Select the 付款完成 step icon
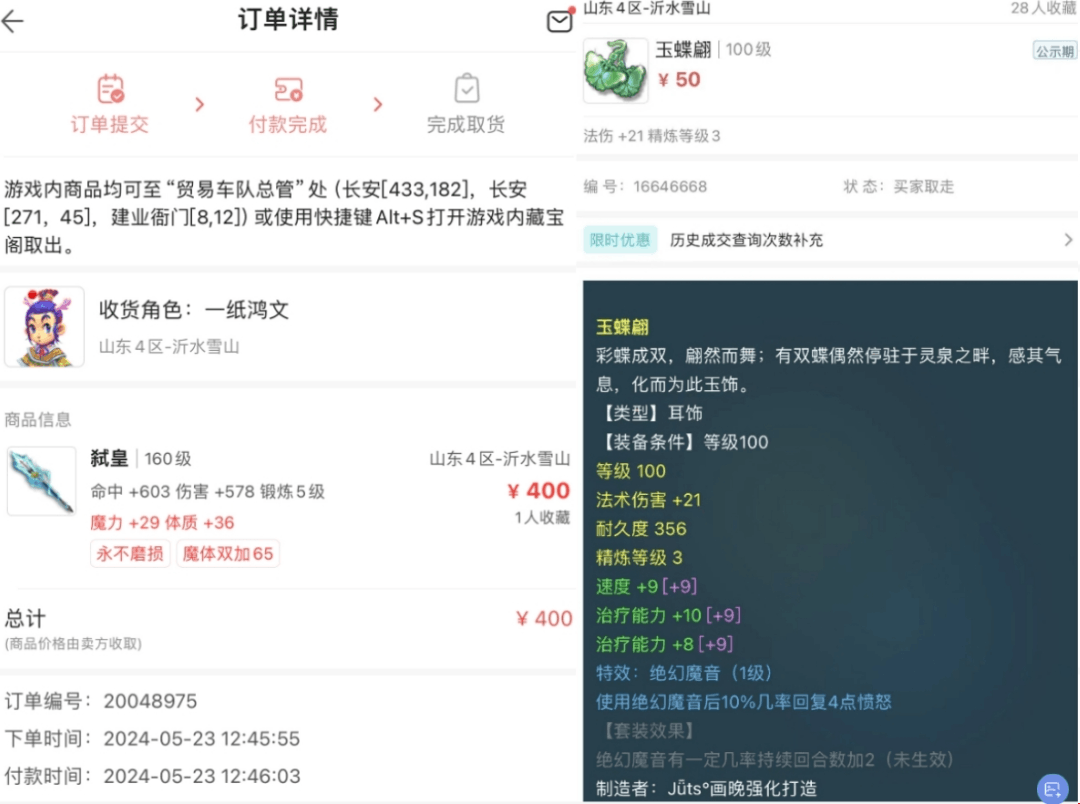This screenshot has width=1080, height=804. [288, 89]
